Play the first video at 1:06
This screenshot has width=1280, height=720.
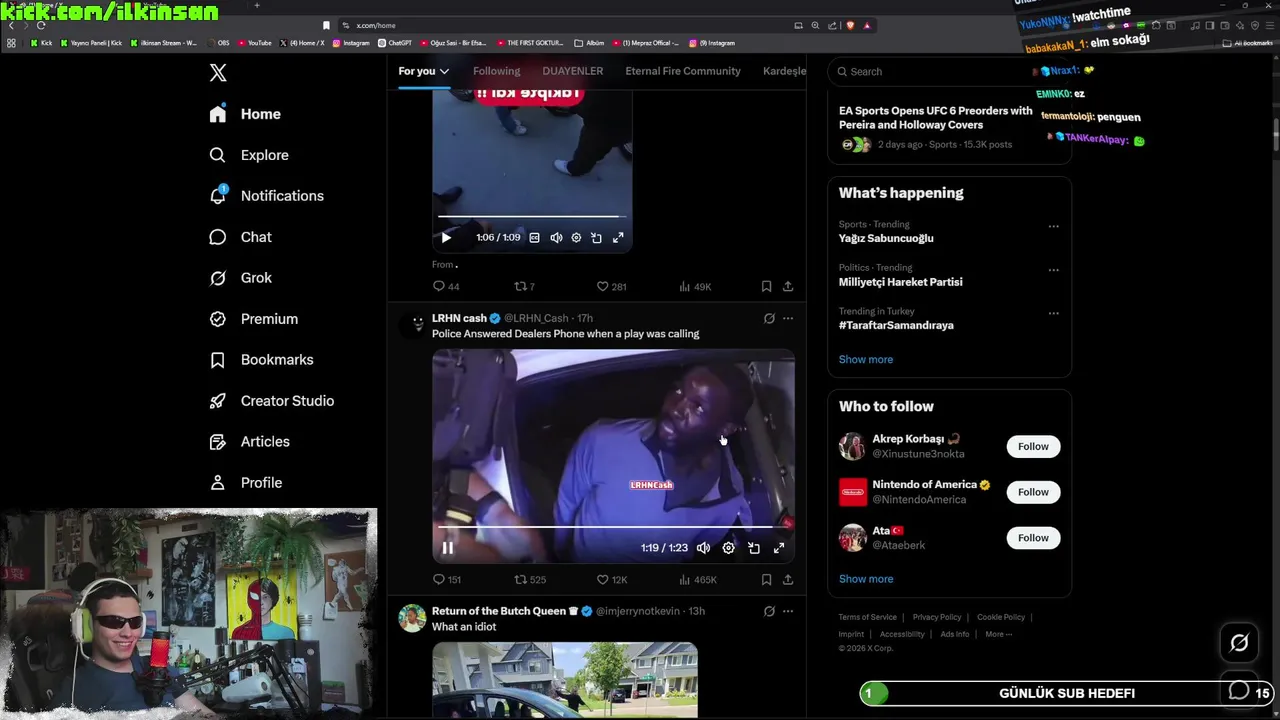tap(446, 238)
